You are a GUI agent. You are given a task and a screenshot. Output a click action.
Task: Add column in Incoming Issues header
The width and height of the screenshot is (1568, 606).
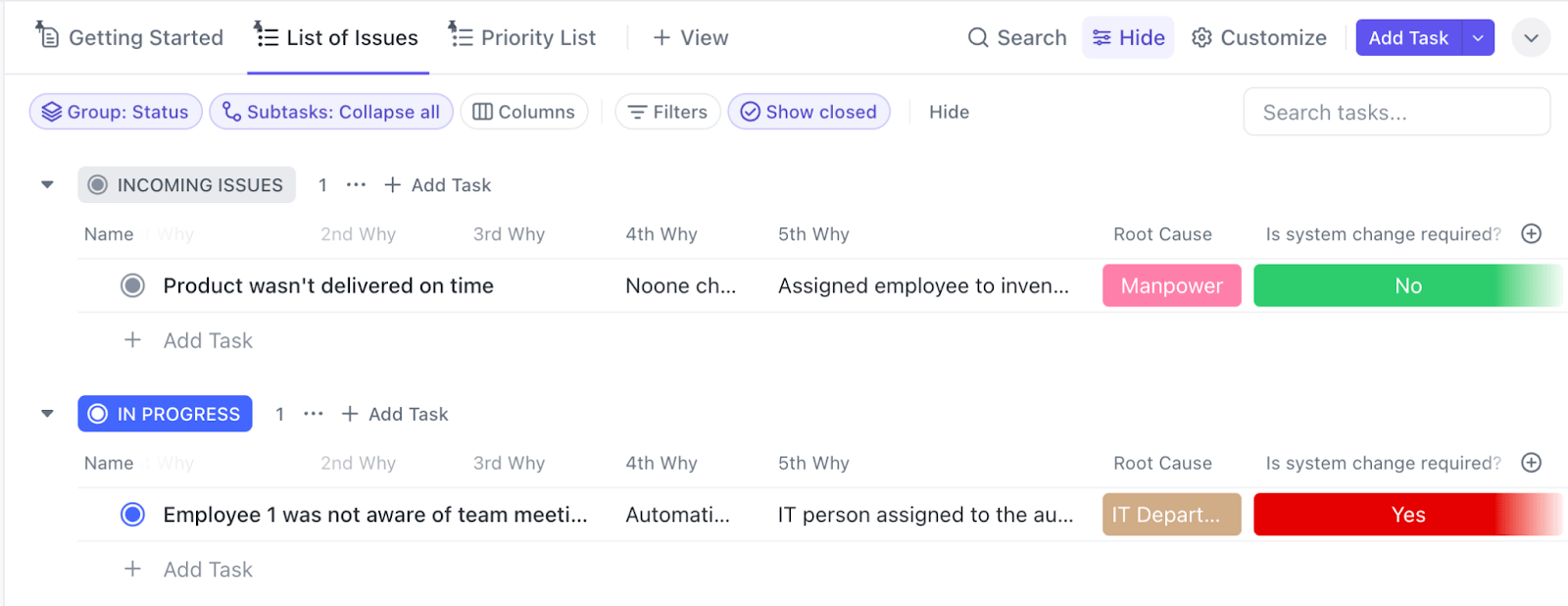coord(1532,233)
